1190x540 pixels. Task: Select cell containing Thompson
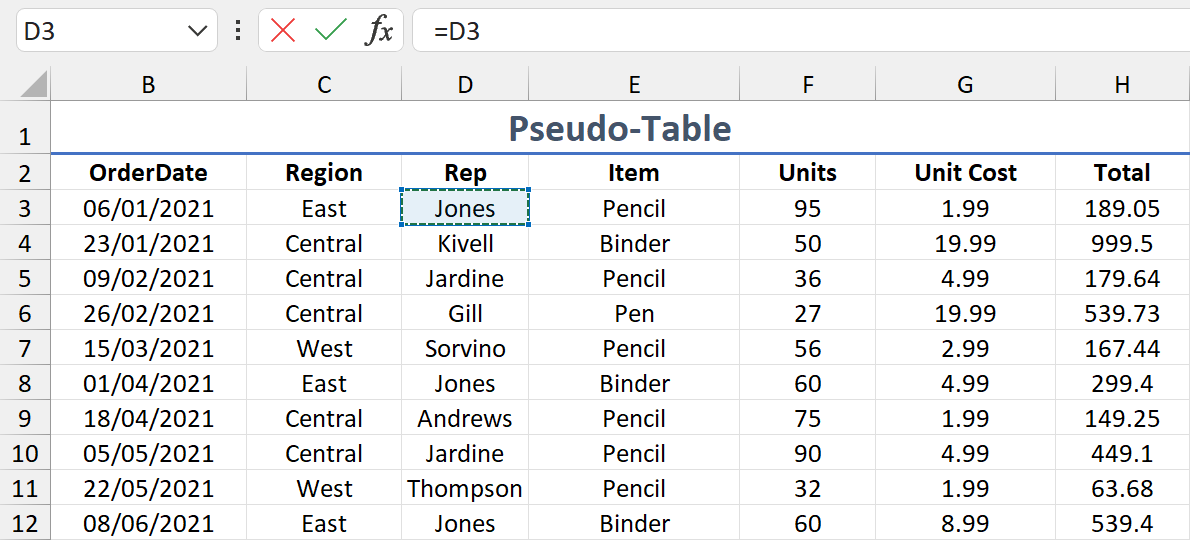coord(465,489)
